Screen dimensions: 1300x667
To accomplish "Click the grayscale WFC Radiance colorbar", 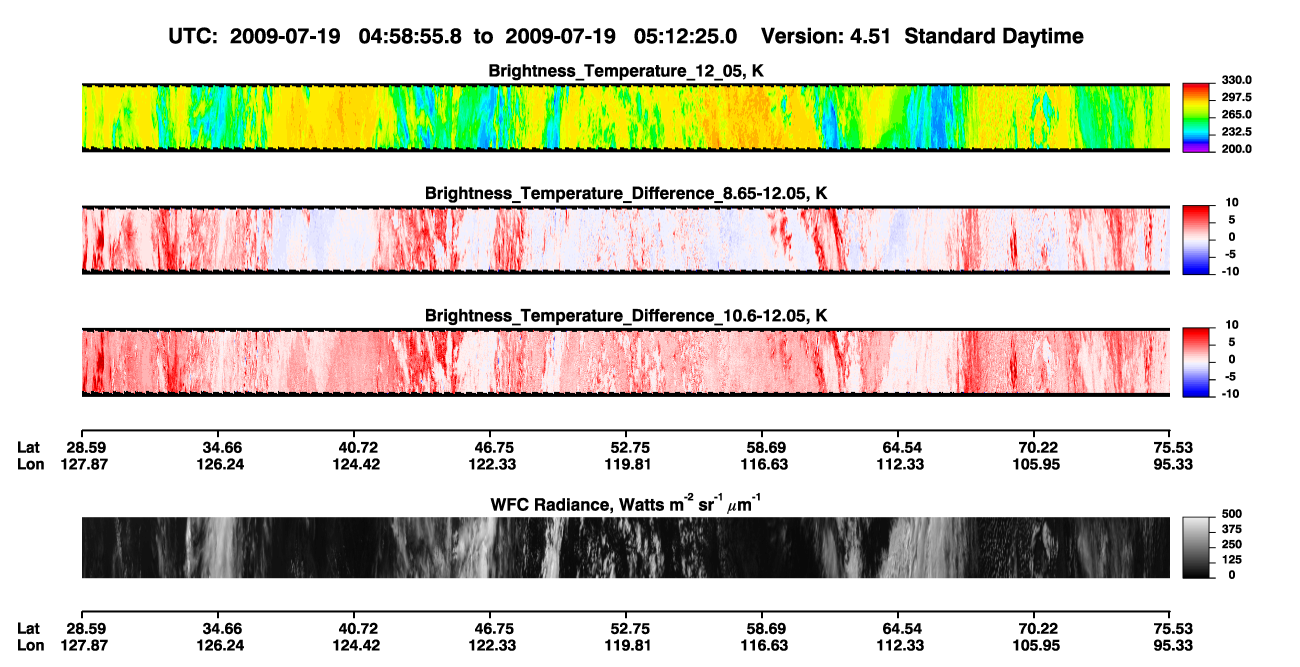I will point(1195,547).
